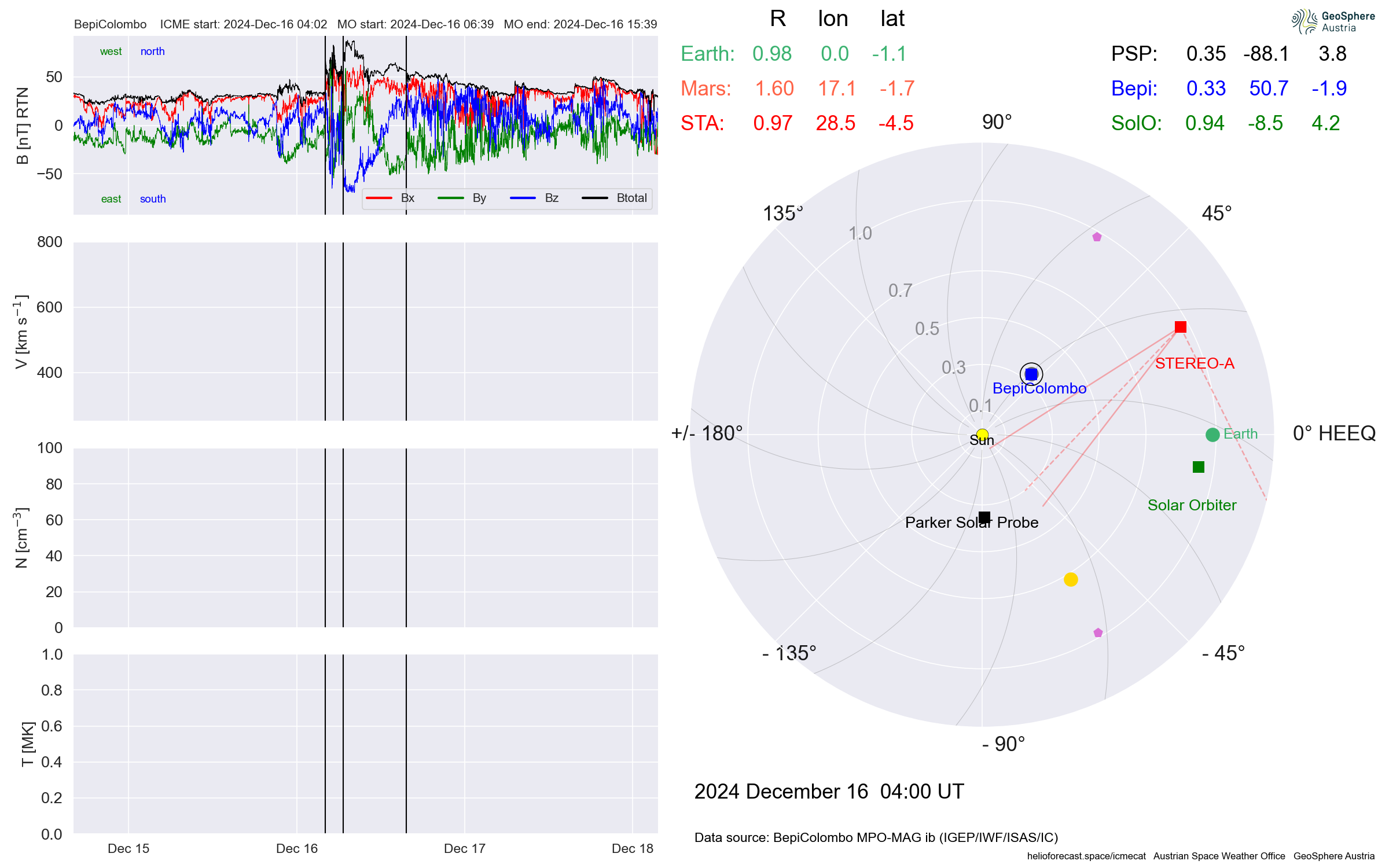Viewport: 1389px width, 868px height.
Task: Click the green 'west' label in magnetic panel
Action: point(111,52)
